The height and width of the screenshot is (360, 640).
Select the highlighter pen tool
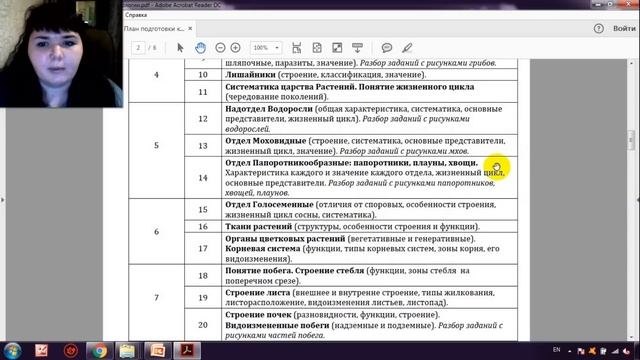pos(407,48)
